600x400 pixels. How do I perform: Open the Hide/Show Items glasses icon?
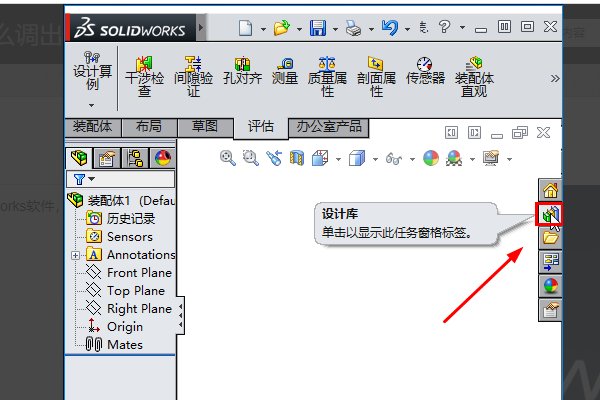click(x=394, y=158)
